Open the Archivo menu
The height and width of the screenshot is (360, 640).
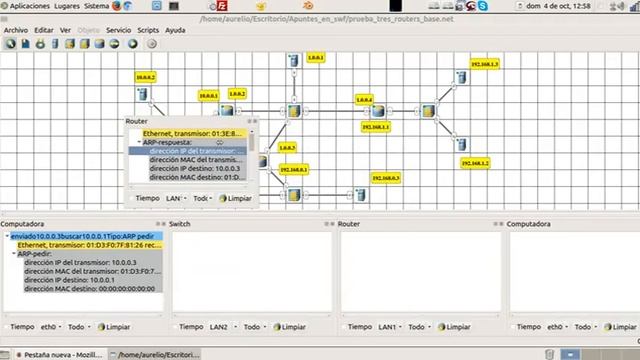click(x=16, y=30)
